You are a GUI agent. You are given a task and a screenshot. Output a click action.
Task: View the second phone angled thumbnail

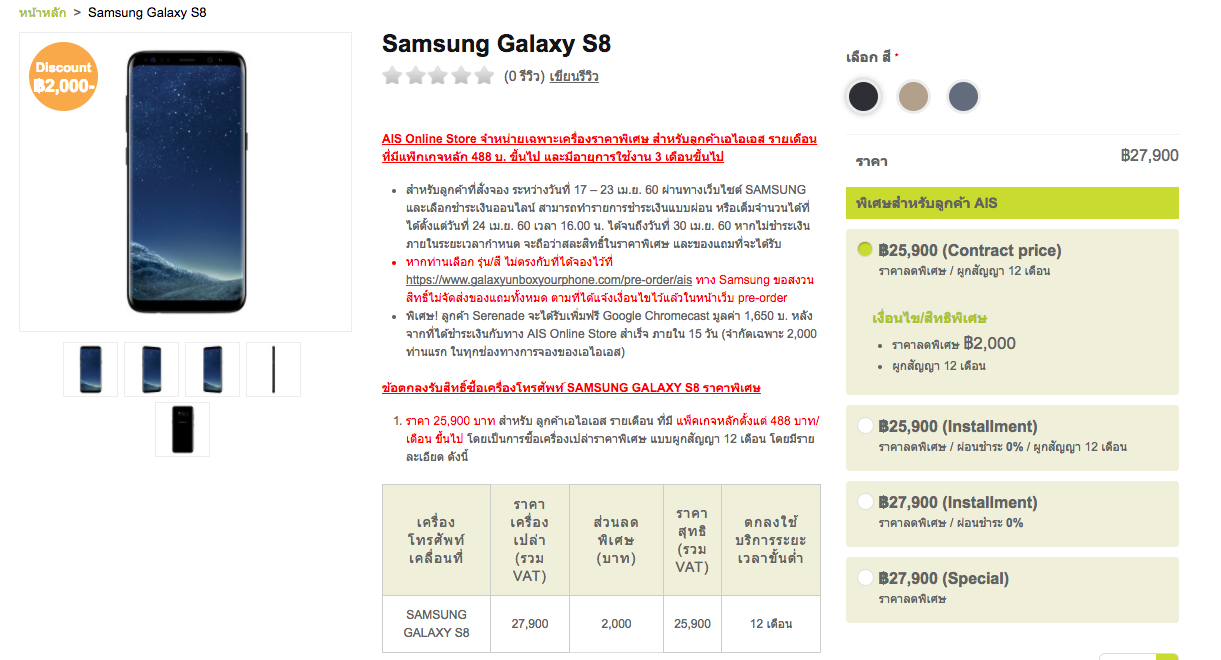(152, 369)
